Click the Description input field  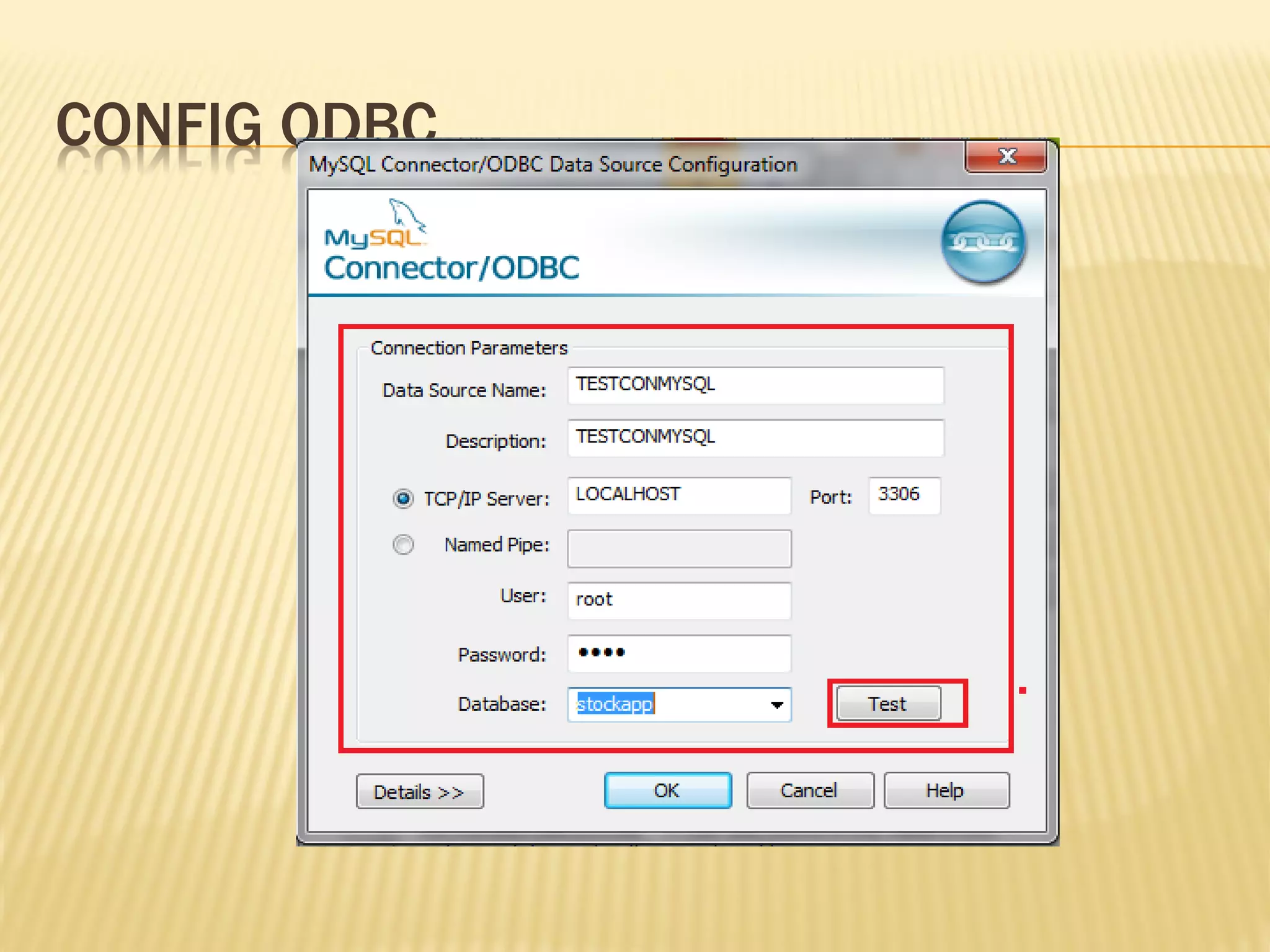coord(755,438)
